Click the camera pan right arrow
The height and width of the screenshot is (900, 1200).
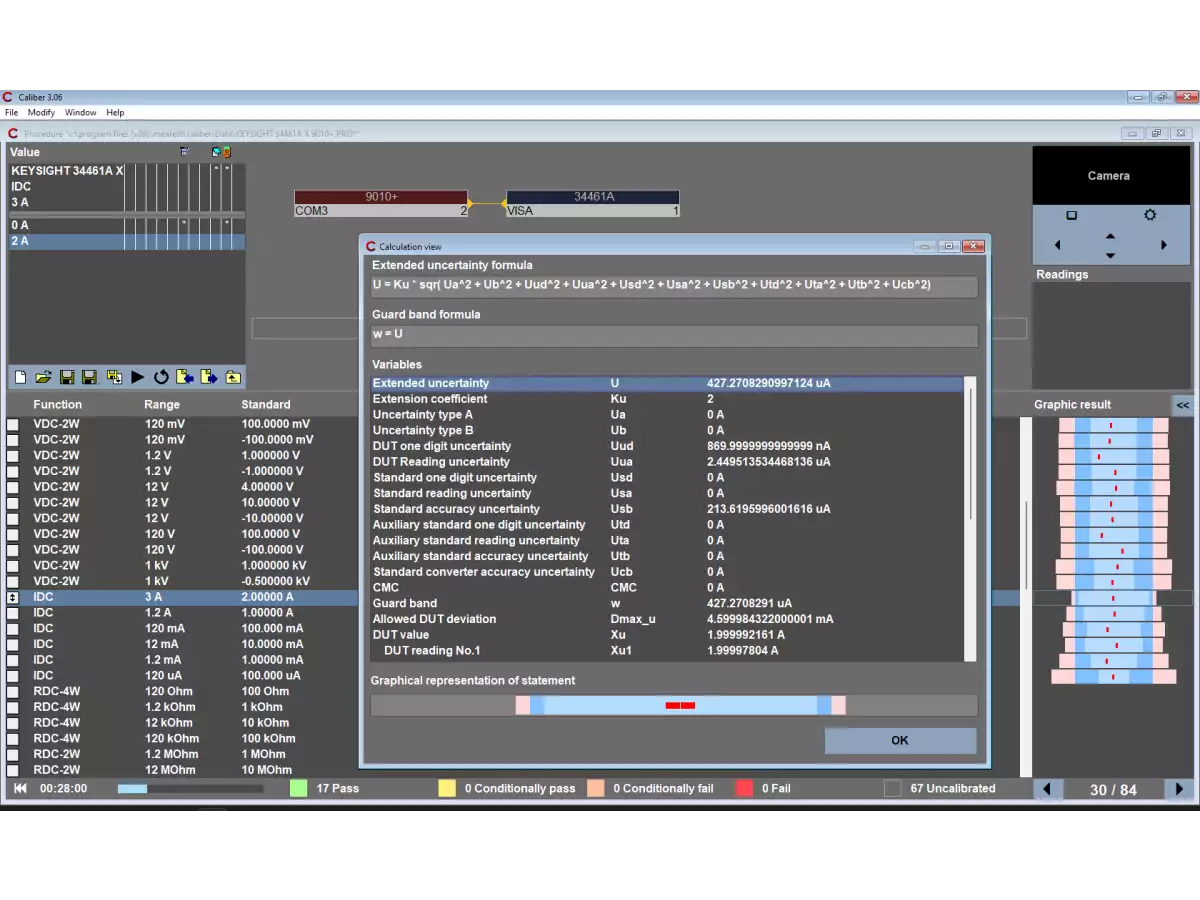[1163, 245]
